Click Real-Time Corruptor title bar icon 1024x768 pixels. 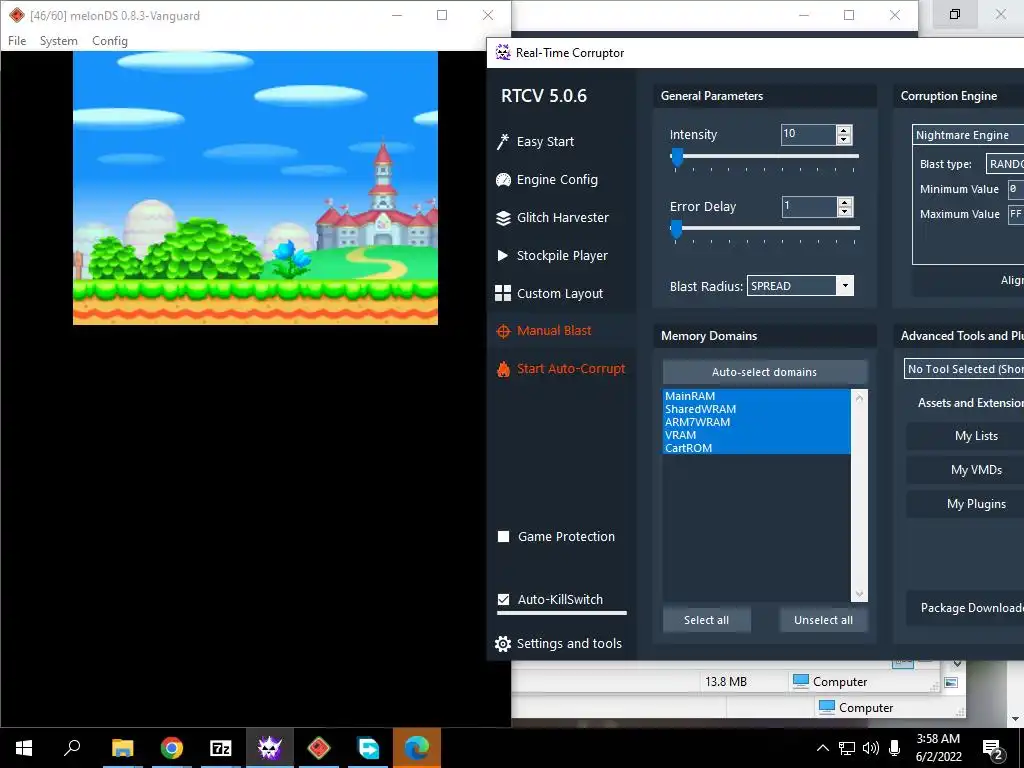[502, 53]
